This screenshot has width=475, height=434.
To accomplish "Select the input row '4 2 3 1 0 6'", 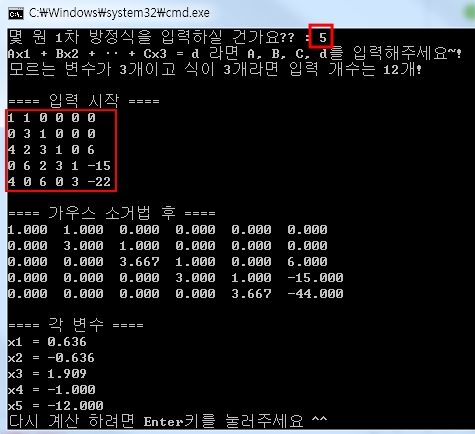I will coord(52,150).
